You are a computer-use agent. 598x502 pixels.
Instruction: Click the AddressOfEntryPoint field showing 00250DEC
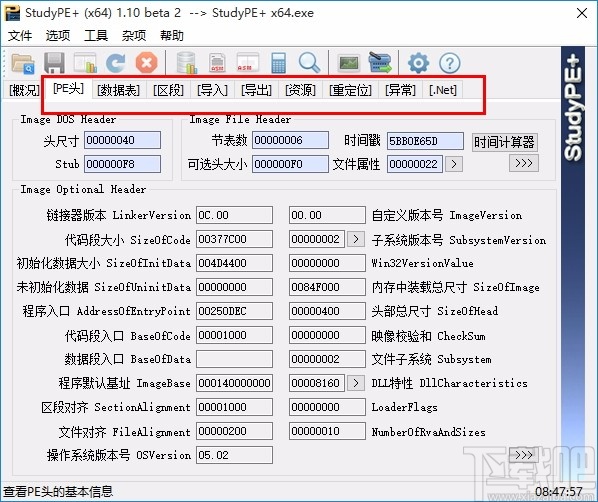coord(235,311)
